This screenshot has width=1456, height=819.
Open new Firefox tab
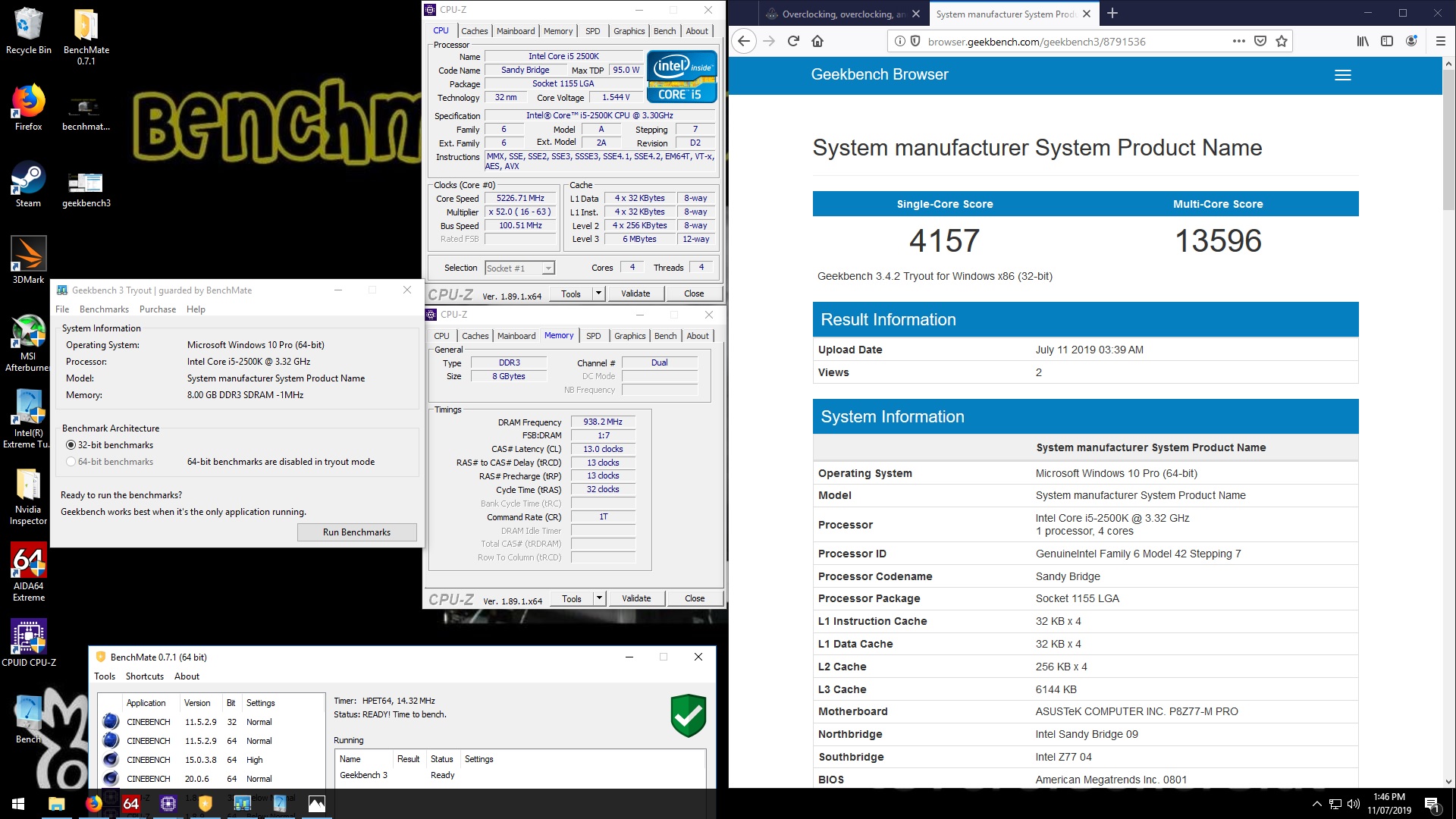1112,13
